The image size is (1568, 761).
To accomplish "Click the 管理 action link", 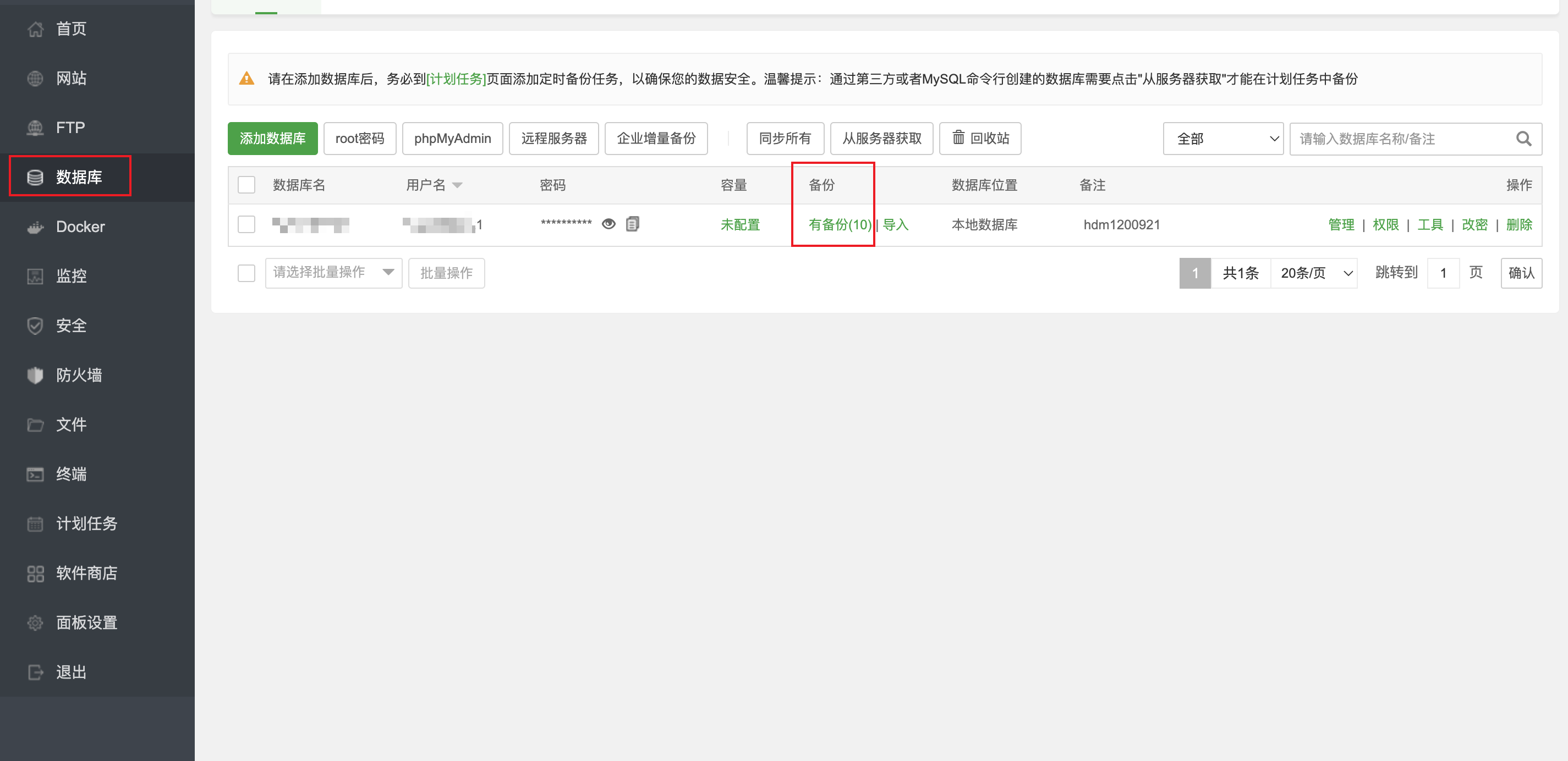I will coord(1341,224).
